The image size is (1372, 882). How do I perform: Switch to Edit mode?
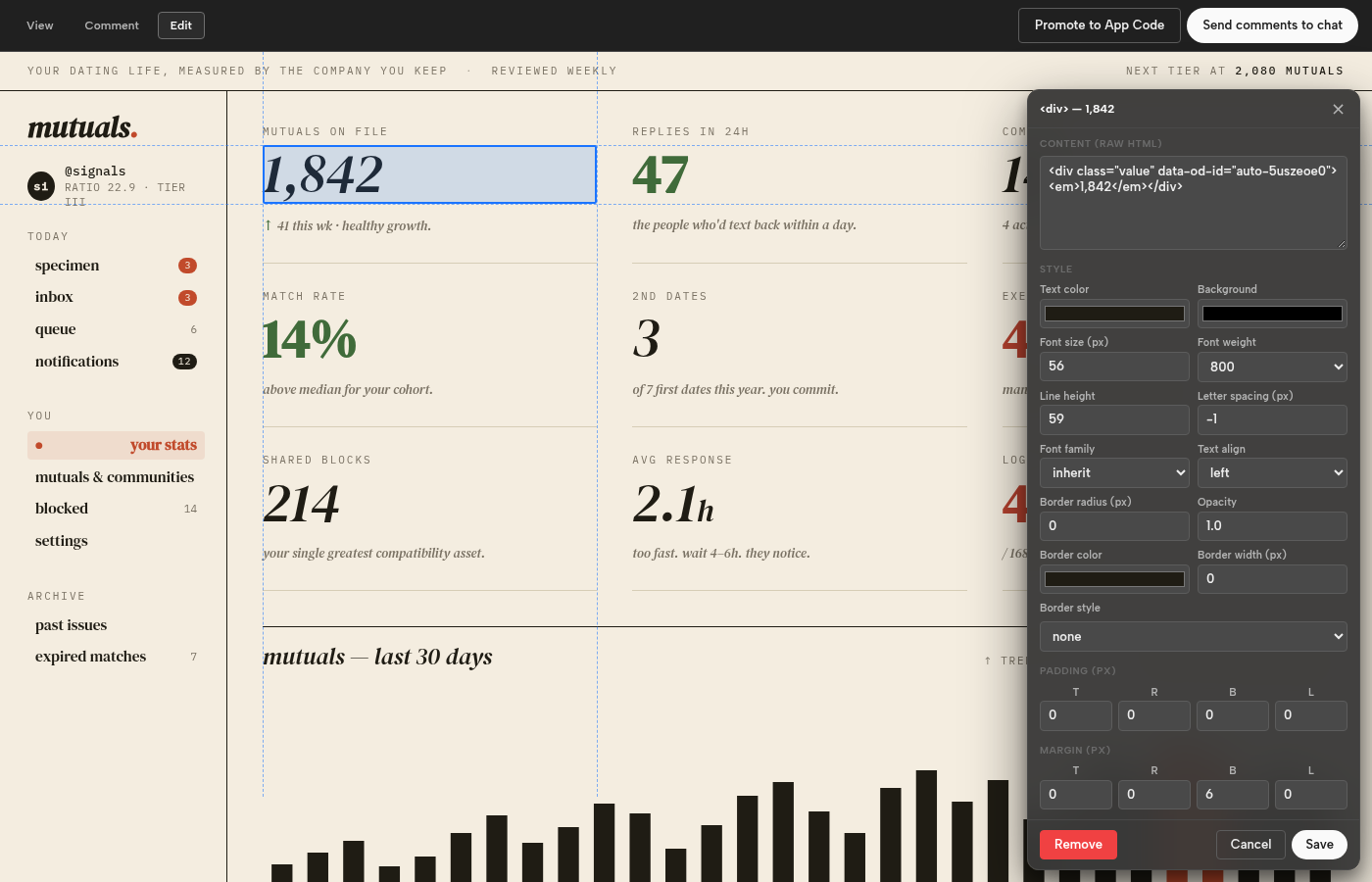181,25
